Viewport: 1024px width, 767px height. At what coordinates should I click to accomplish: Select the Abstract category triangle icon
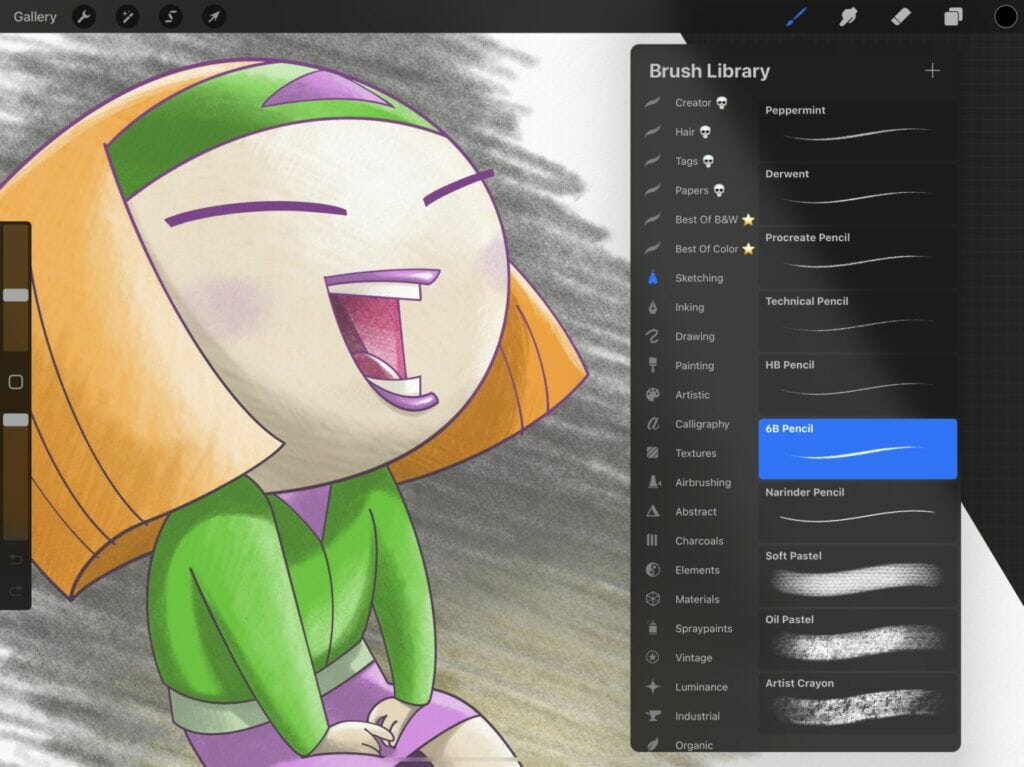(652, 512)
